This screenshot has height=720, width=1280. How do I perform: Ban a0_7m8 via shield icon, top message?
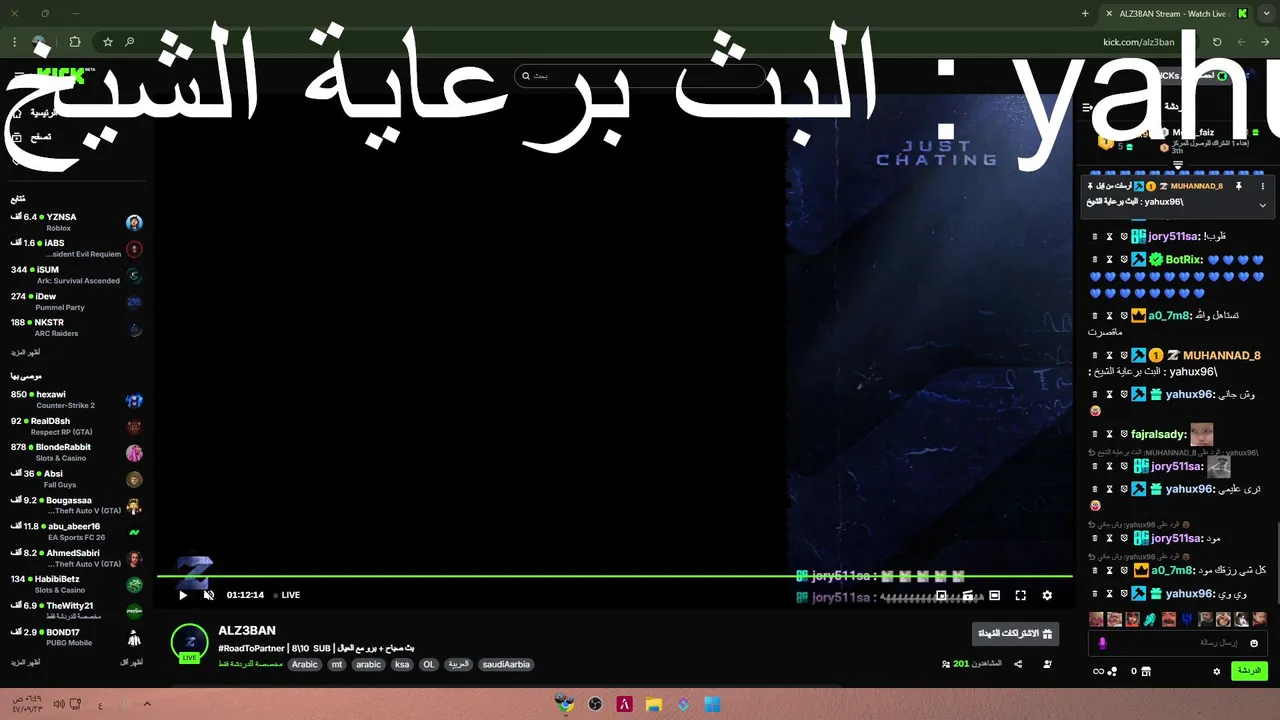(x=1123, y=316)
